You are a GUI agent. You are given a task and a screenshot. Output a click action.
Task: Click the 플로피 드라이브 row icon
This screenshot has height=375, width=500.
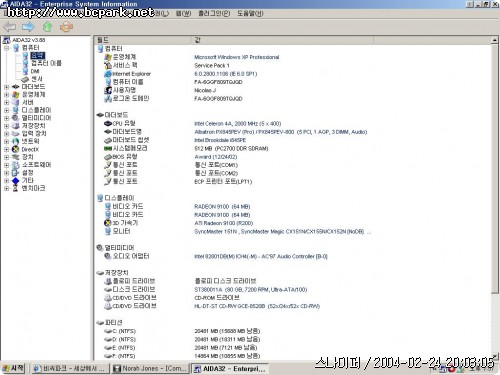108,281
